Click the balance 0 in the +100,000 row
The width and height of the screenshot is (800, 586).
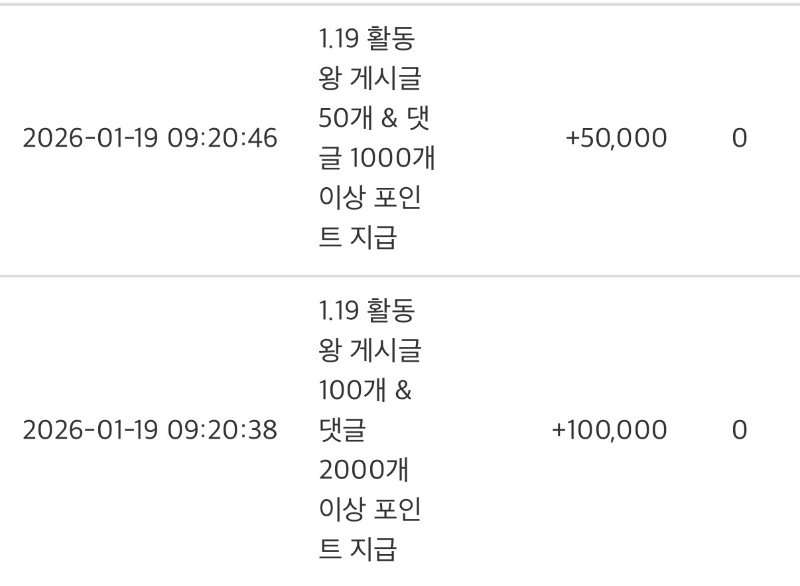tap(739, 430)
